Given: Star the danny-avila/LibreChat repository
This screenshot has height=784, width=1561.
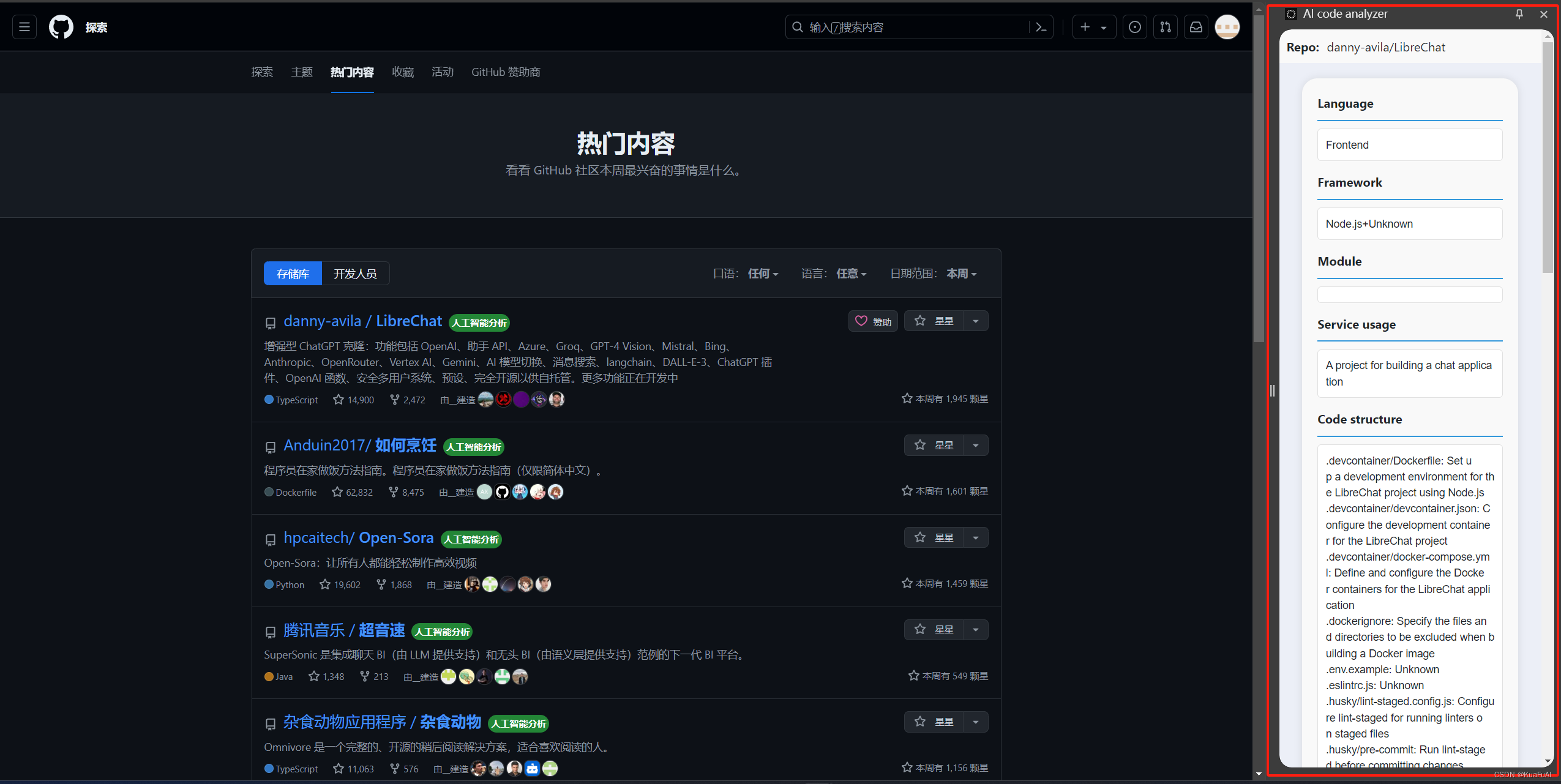Looking at the screenshot, I should [x=934, y=321].
